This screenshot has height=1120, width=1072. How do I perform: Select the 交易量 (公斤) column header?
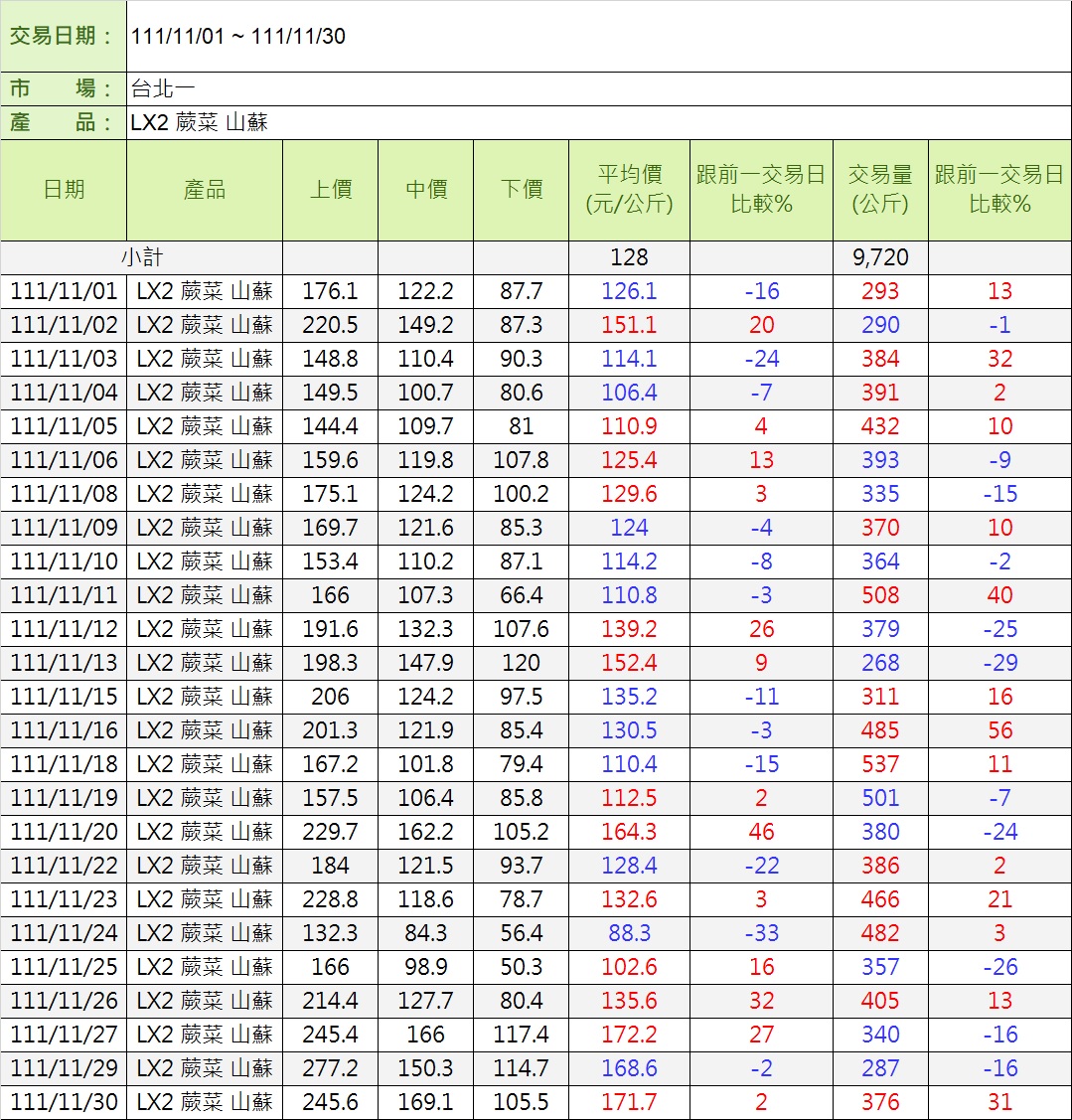coord(880,190)
